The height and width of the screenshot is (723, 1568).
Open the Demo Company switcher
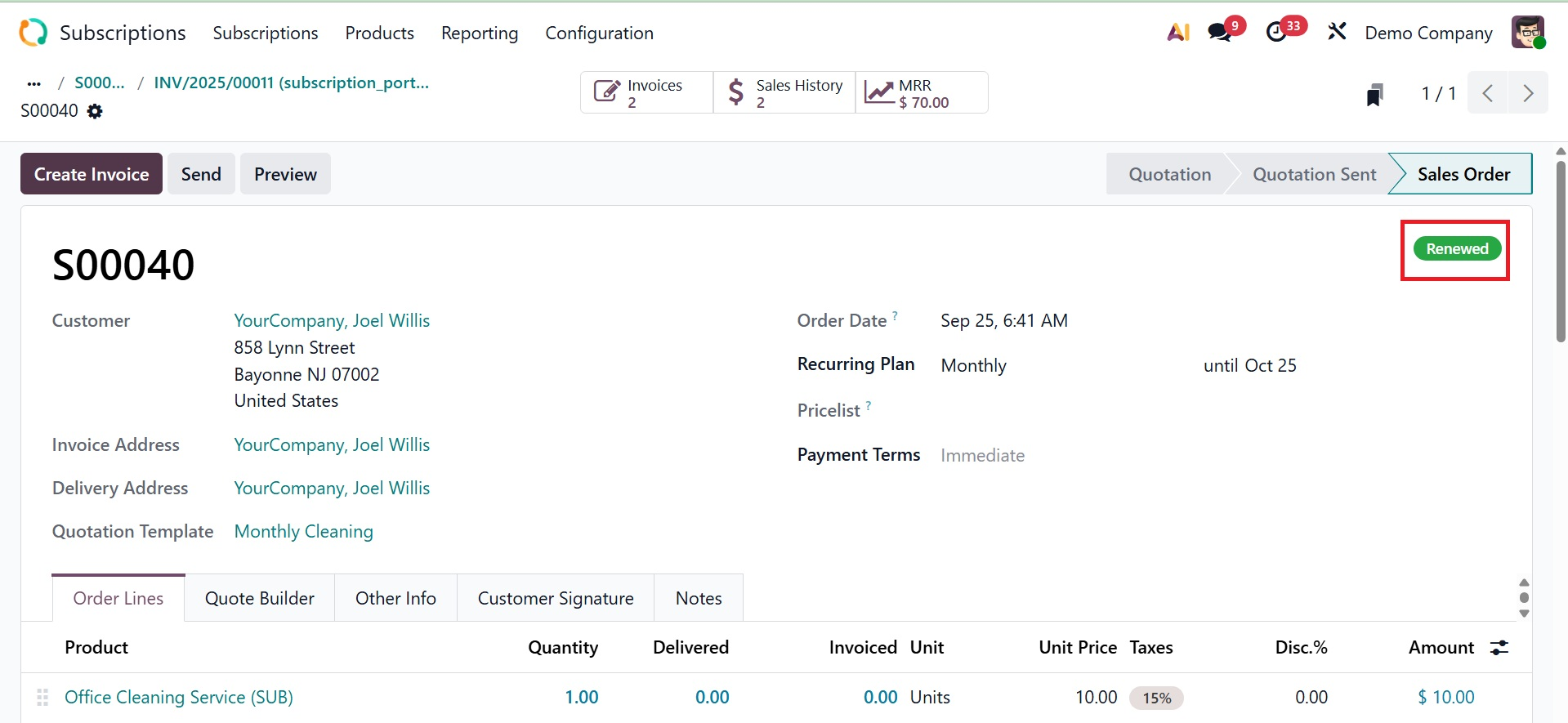1428,33
